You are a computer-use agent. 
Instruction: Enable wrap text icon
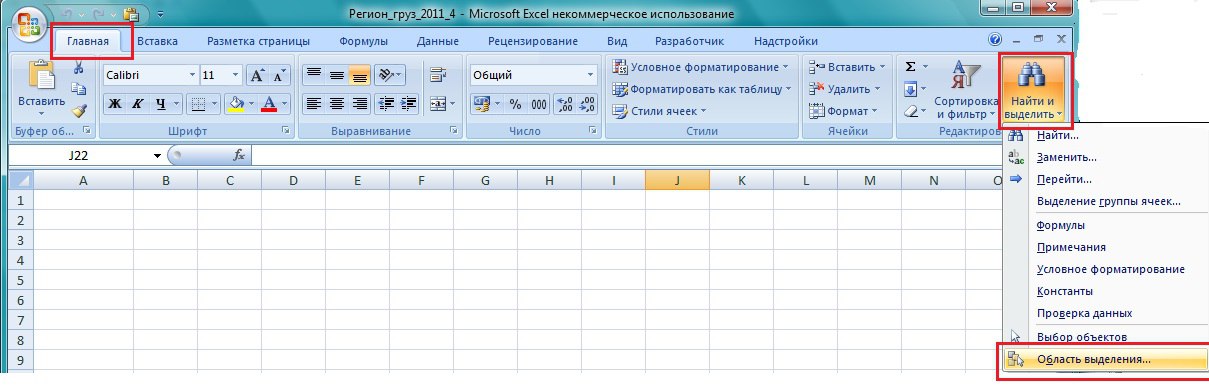pyautogui.click(x=437, y=75)
